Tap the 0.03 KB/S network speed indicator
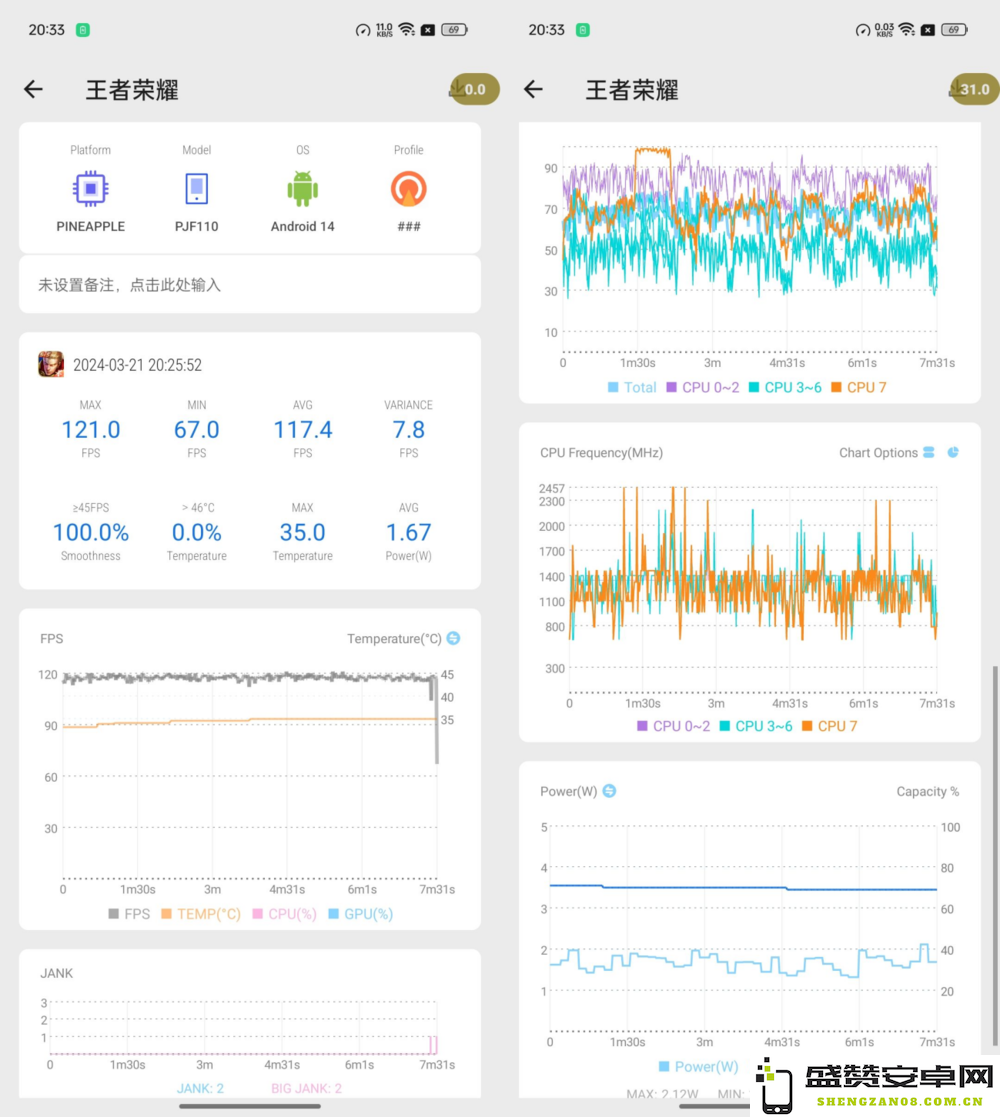The height and width of the screenshot is (1117, 1000). pyautogui.click(x=885, y=29)
